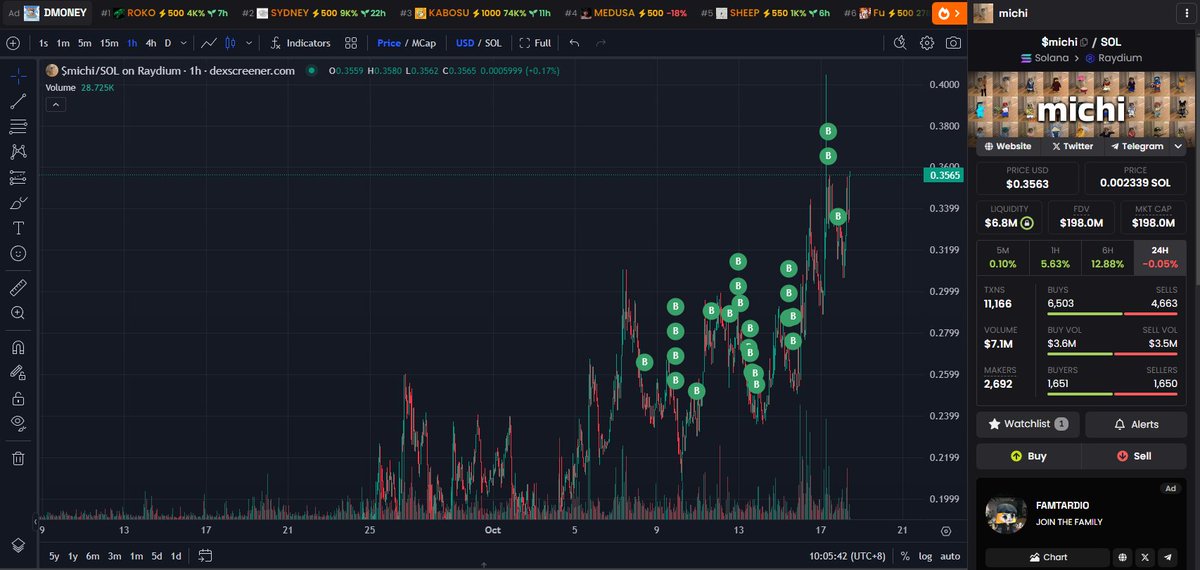1200x570 pixels.
Task: Switch to line chart style icon
Action: pyautogui.click(x=209, y=43)
